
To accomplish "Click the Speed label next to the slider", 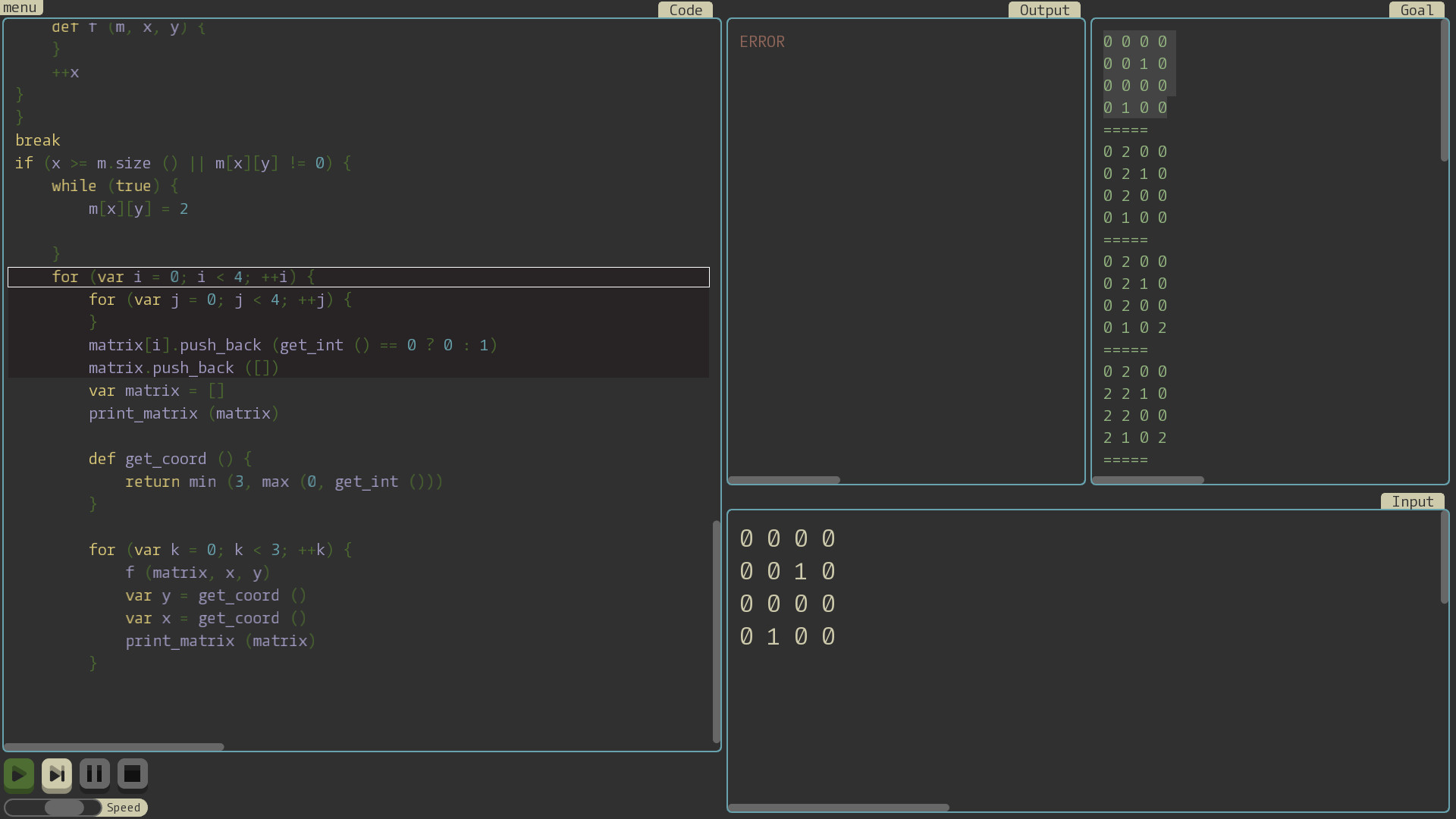I will (x=123, y=807).
